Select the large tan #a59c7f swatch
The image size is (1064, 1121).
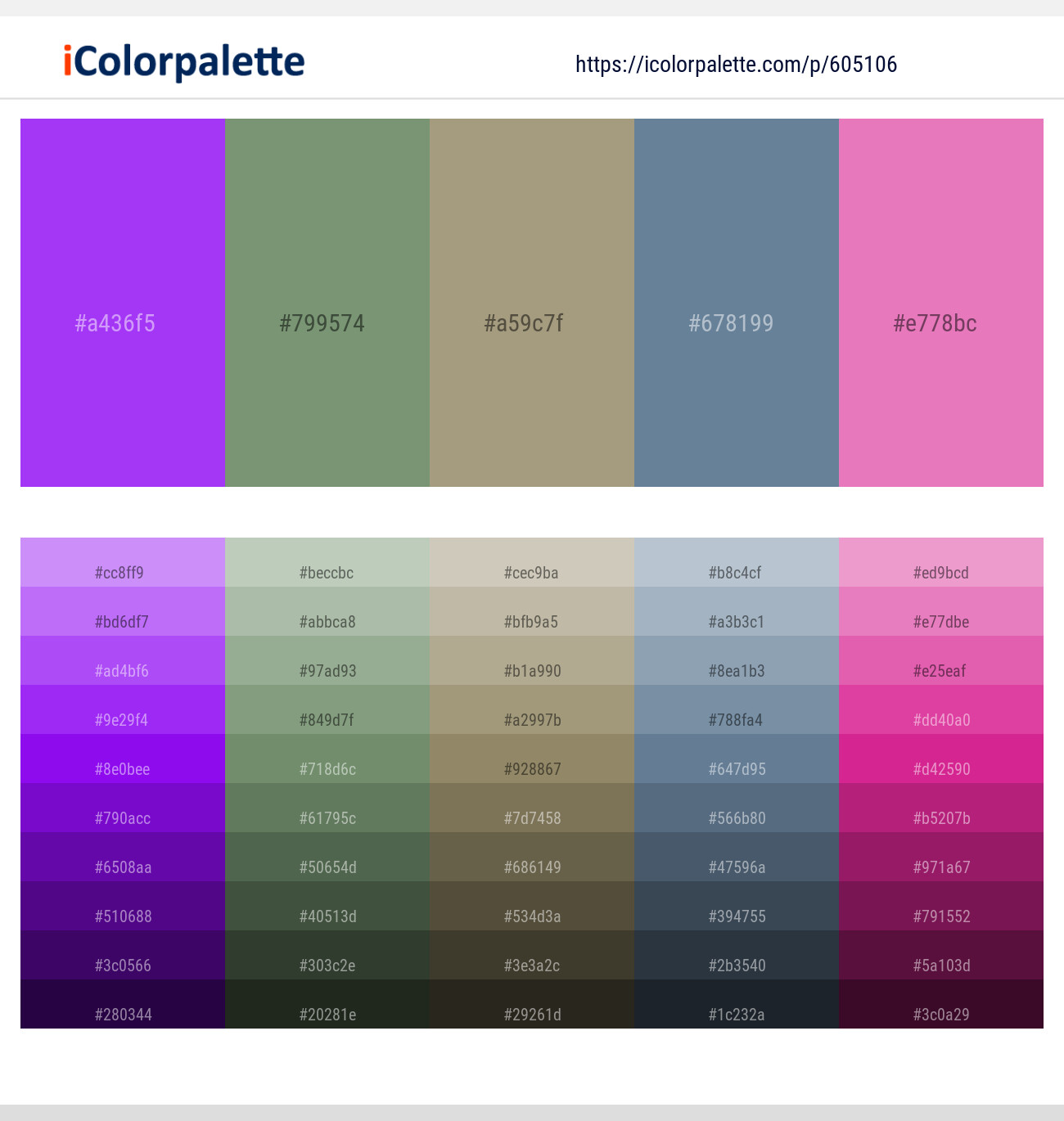click(x=532, y=303)
